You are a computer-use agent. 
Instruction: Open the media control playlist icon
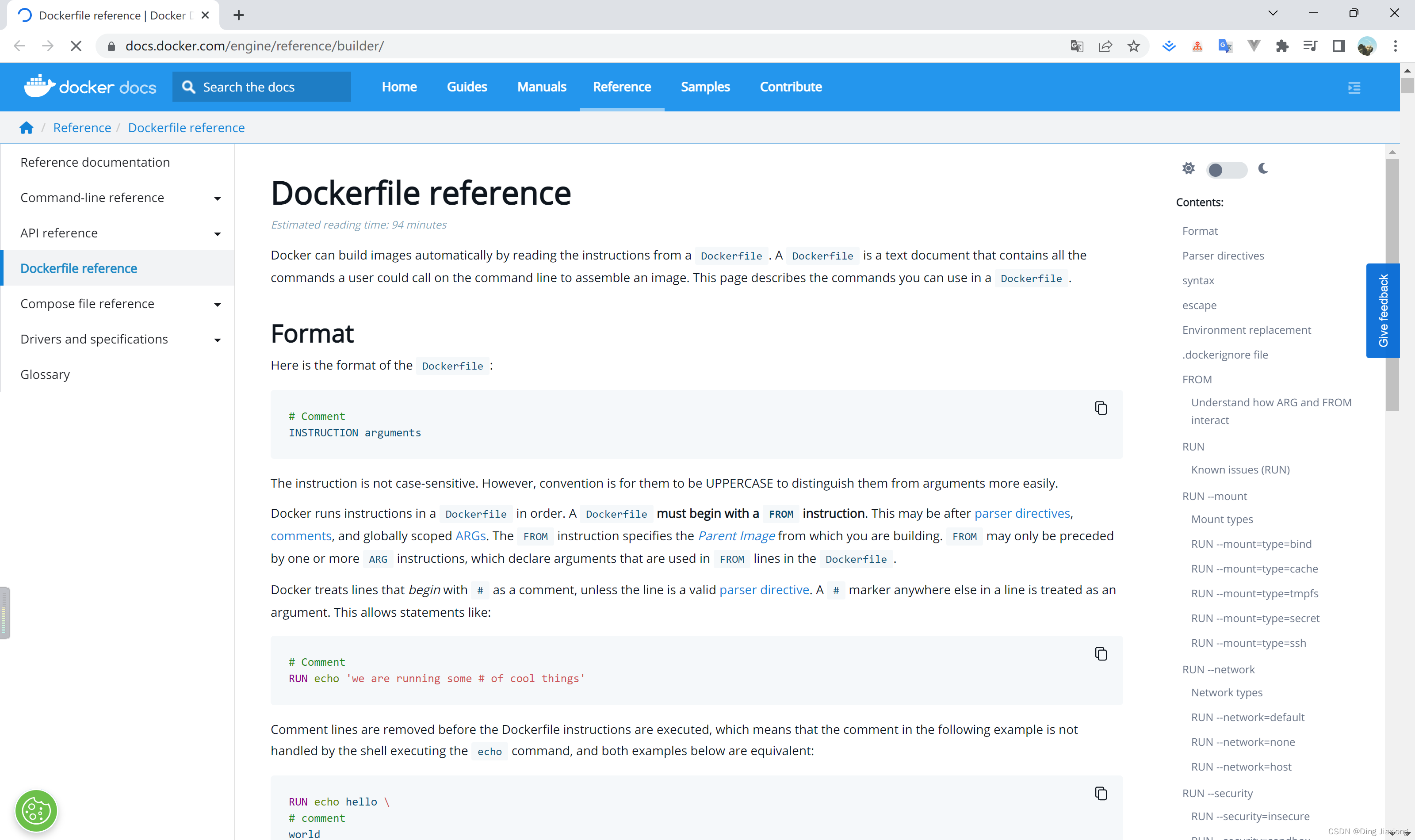(1310, 46)
